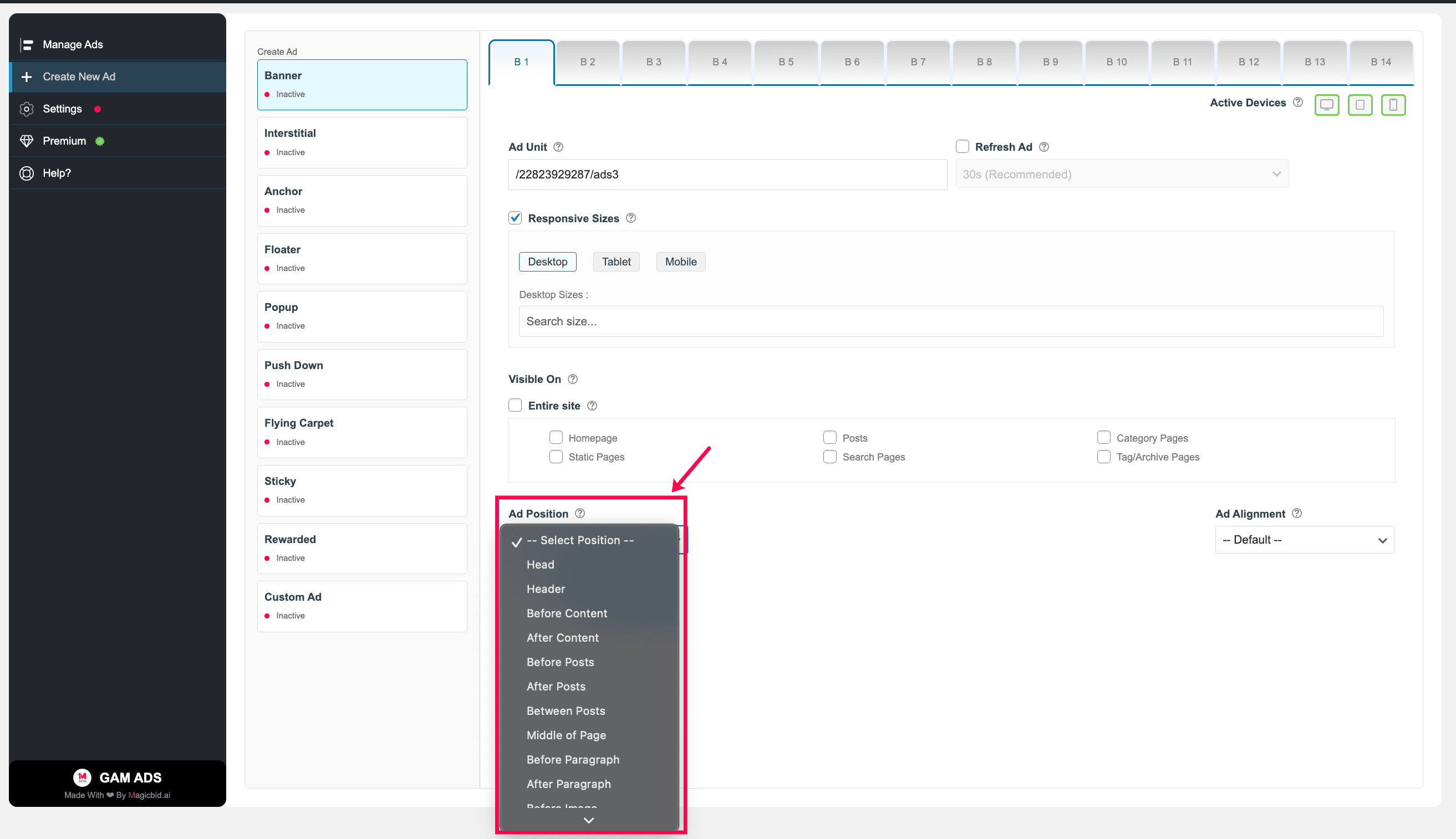Check the Search Pages checkbox
Image resolution: width=1456 pixels, height=839 pixels.
pyautogui.click(x=829, y=457)
